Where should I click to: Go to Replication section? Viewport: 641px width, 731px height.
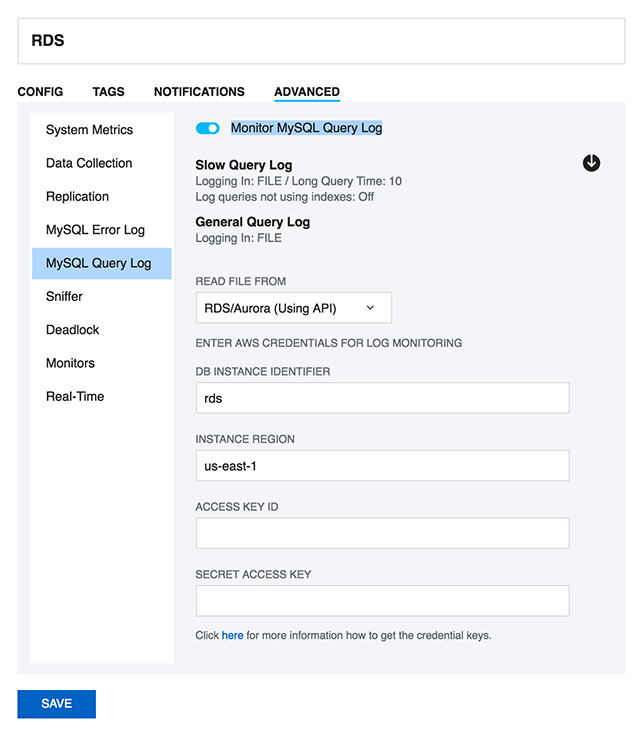[x=77, y=197]
